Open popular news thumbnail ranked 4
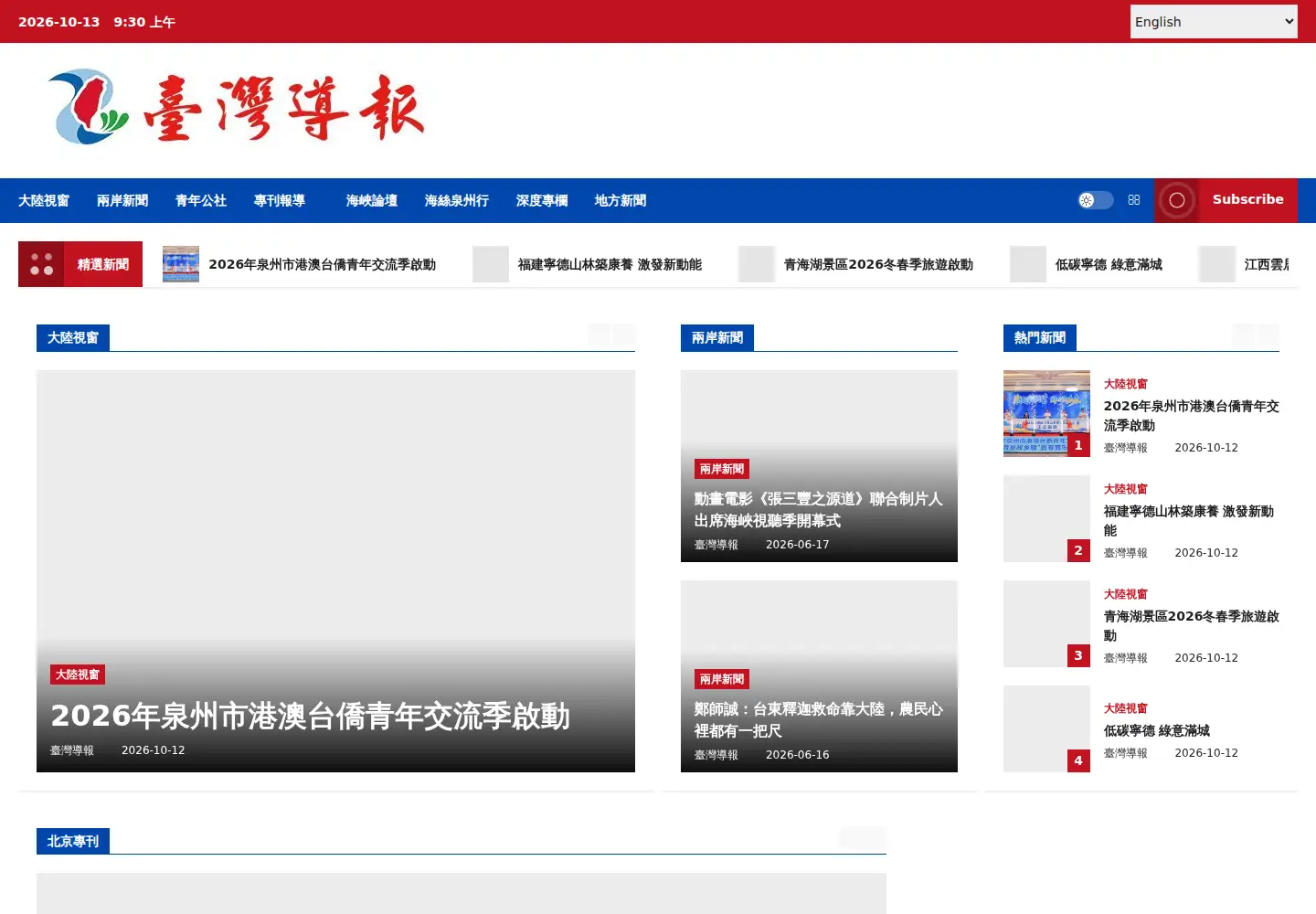This screenshot has height=914, width=1316. click(1046, 728)
